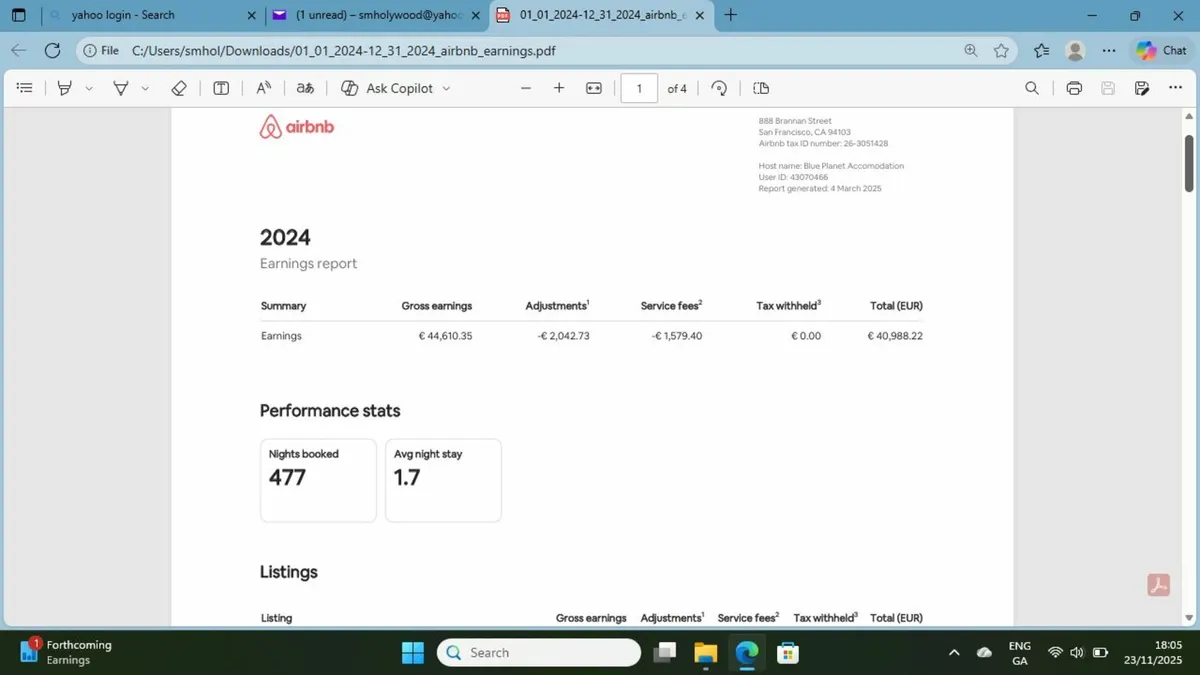
Task: Go back to previous page
Action: pos(19,50)
